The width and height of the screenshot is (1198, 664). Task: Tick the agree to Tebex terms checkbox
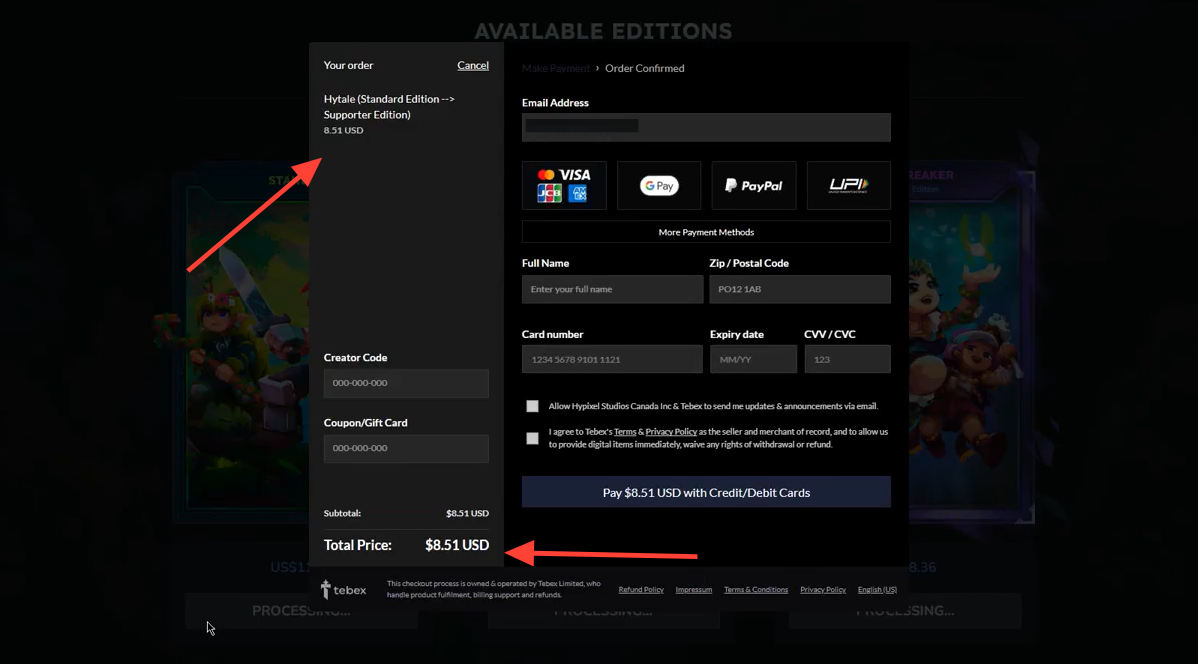tap(532, 438)
